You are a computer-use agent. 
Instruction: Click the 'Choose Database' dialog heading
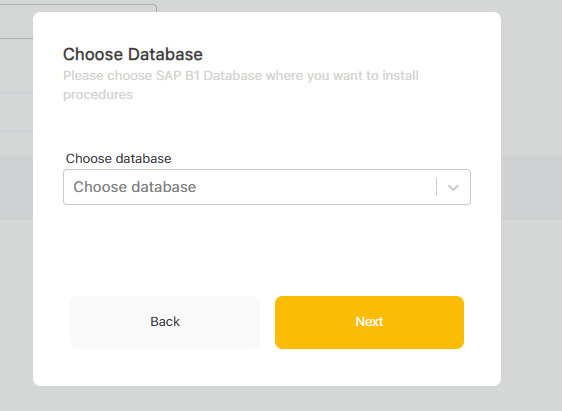click(x=133, y=54)
